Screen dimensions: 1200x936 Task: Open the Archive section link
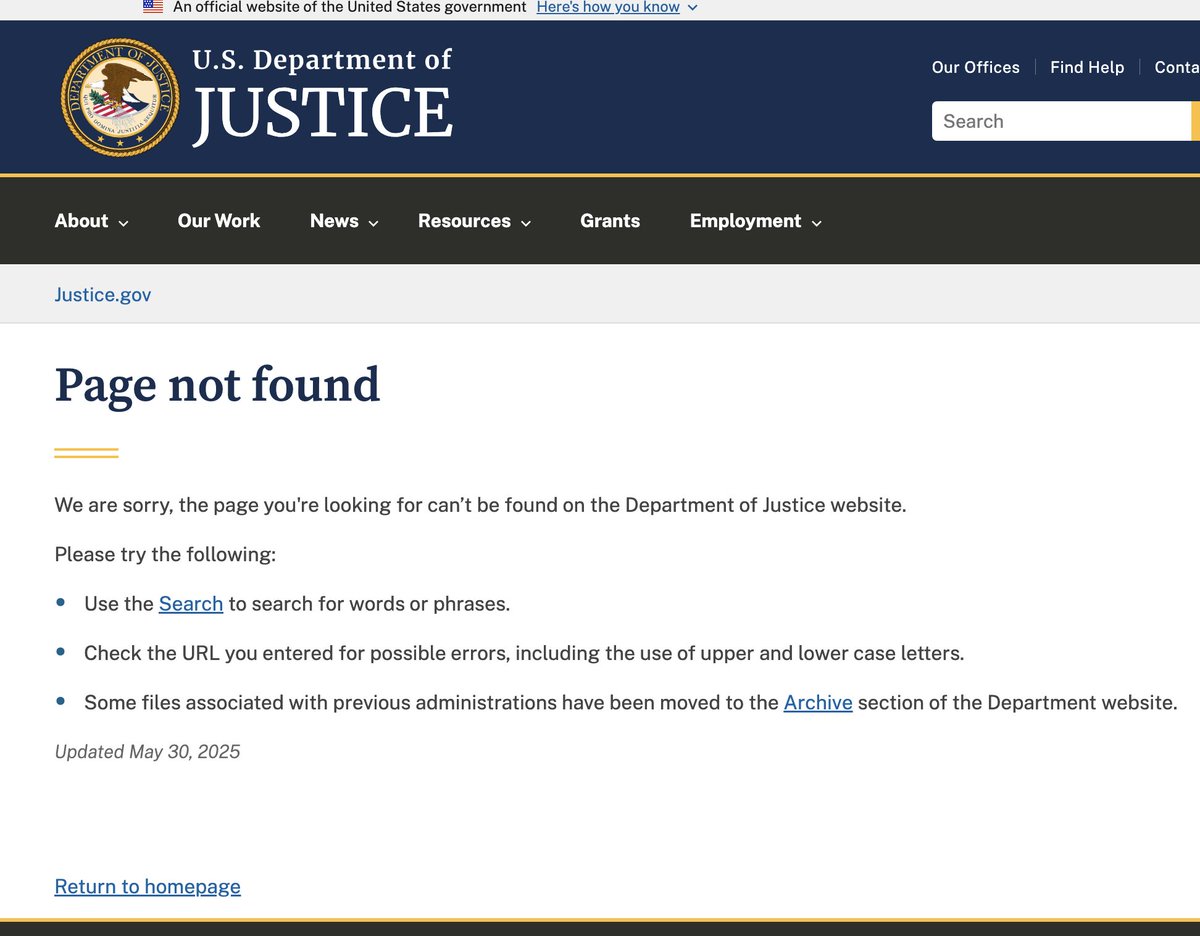pos(817,702)
